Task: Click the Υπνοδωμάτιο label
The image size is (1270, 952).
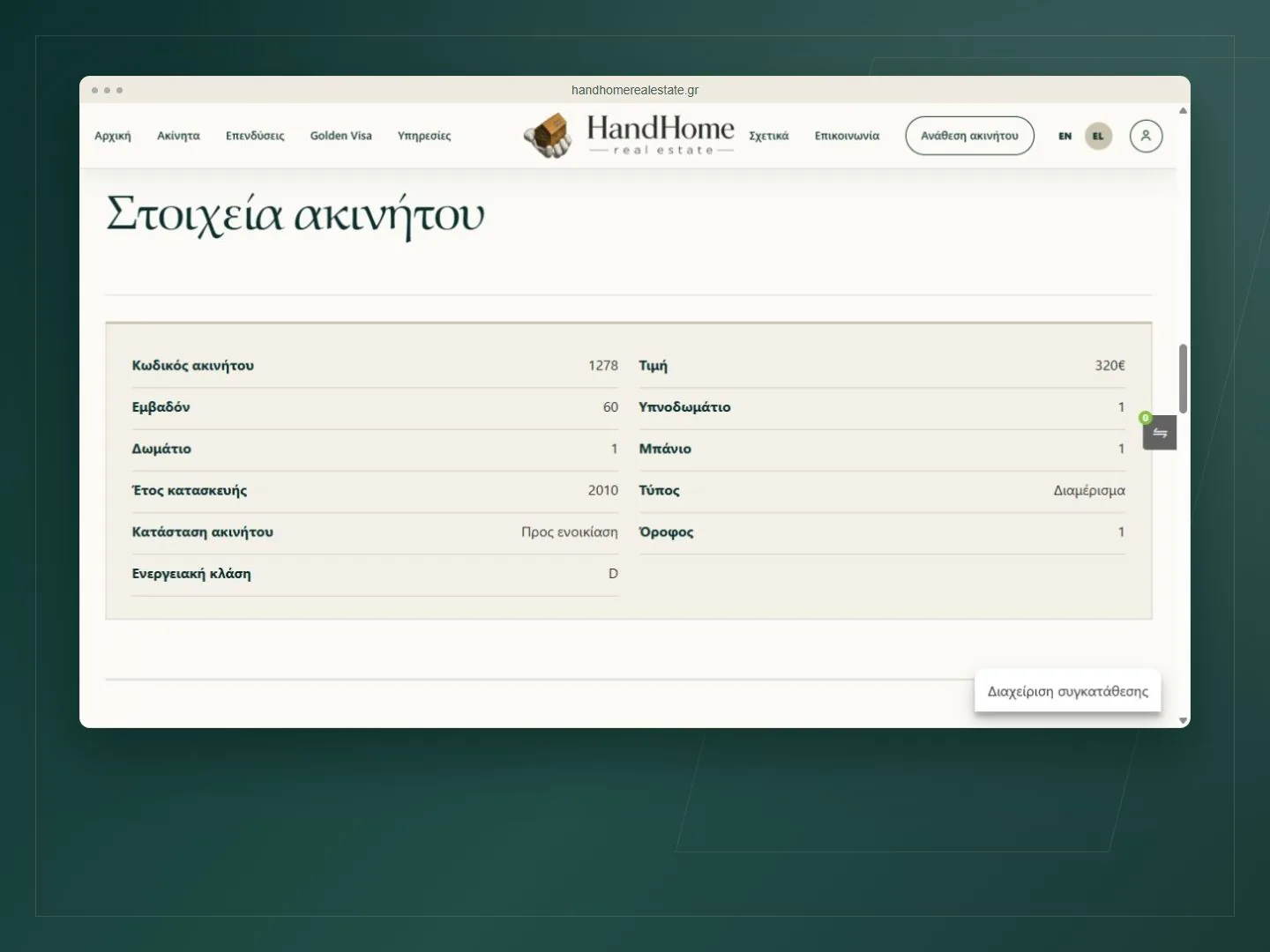Action: click(x=684, y=407)
